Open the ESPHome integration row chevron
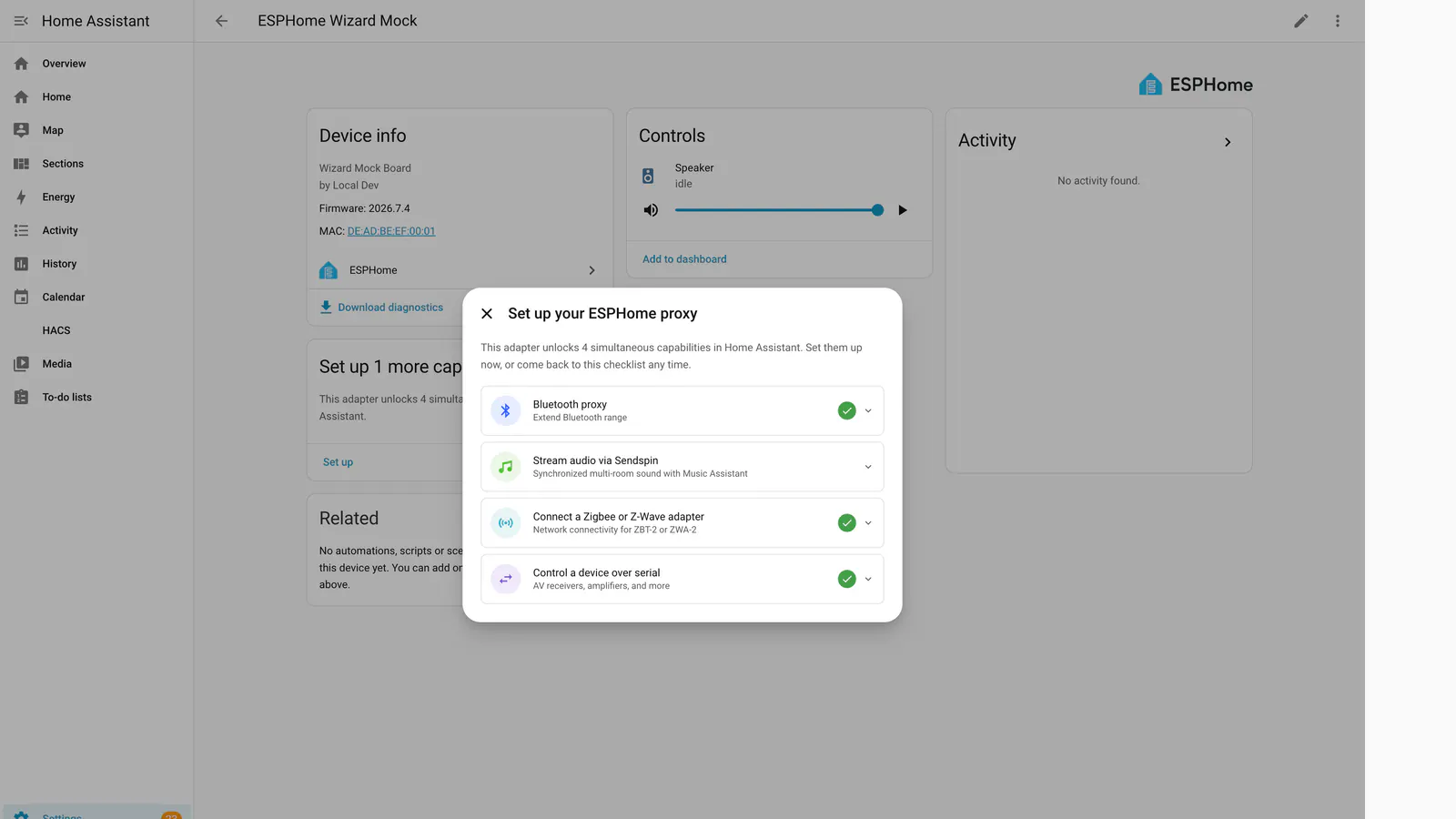 (x=591, y=270)
